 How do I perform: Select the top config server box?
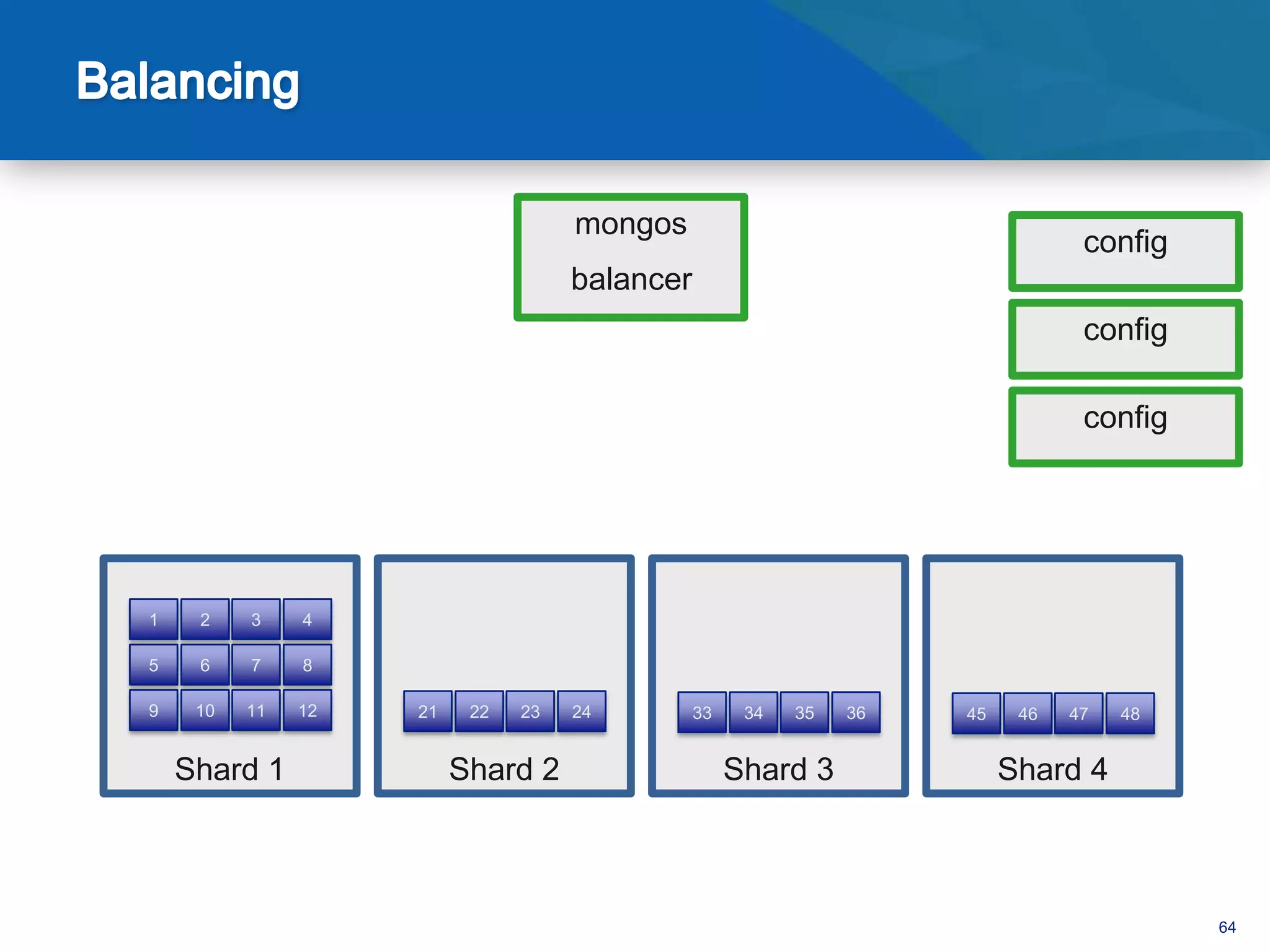[1125, 251]
